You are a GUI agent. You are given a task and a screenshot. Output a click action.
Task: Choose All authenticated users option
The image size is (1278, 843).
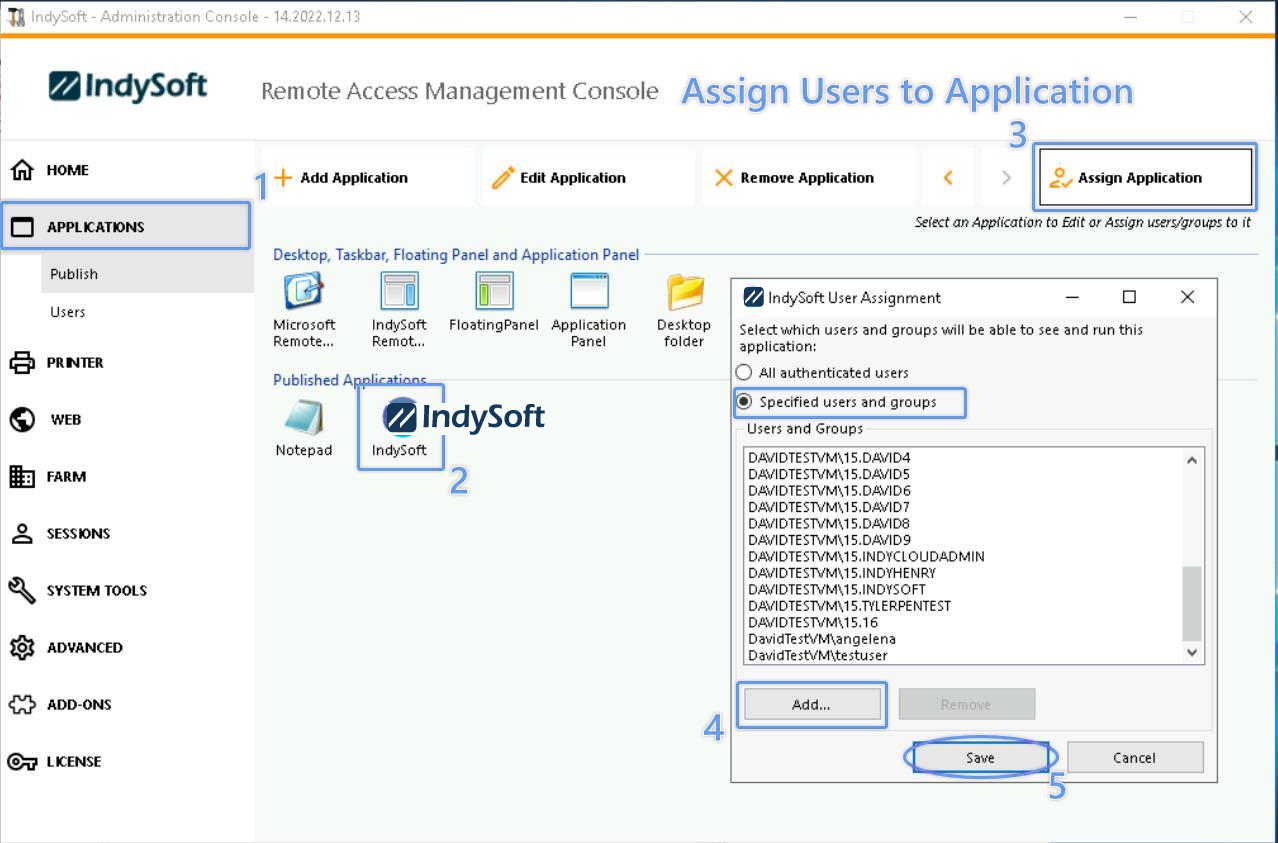[x=823, y=372]
